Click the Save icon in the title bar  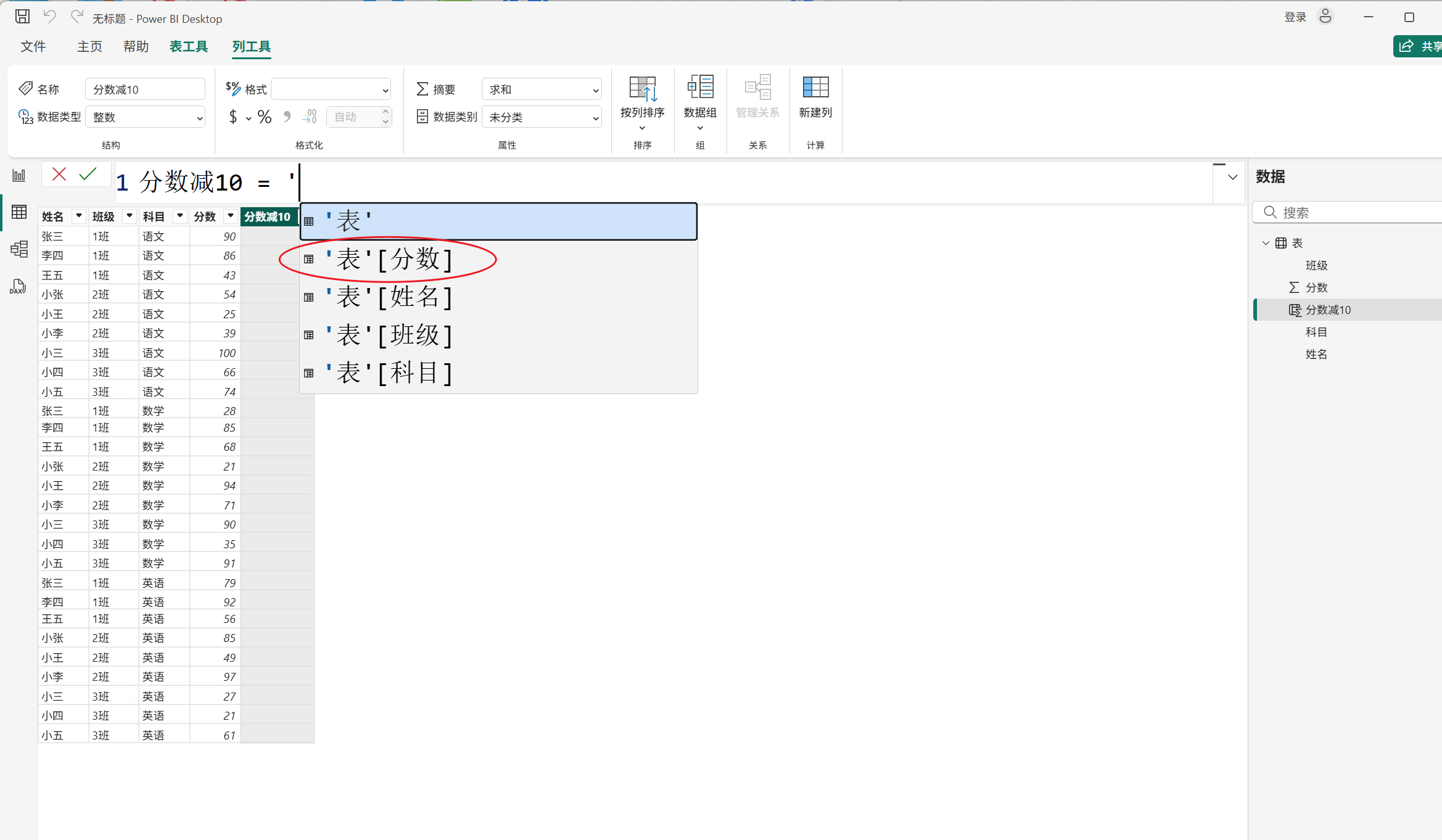click(22, 17)
